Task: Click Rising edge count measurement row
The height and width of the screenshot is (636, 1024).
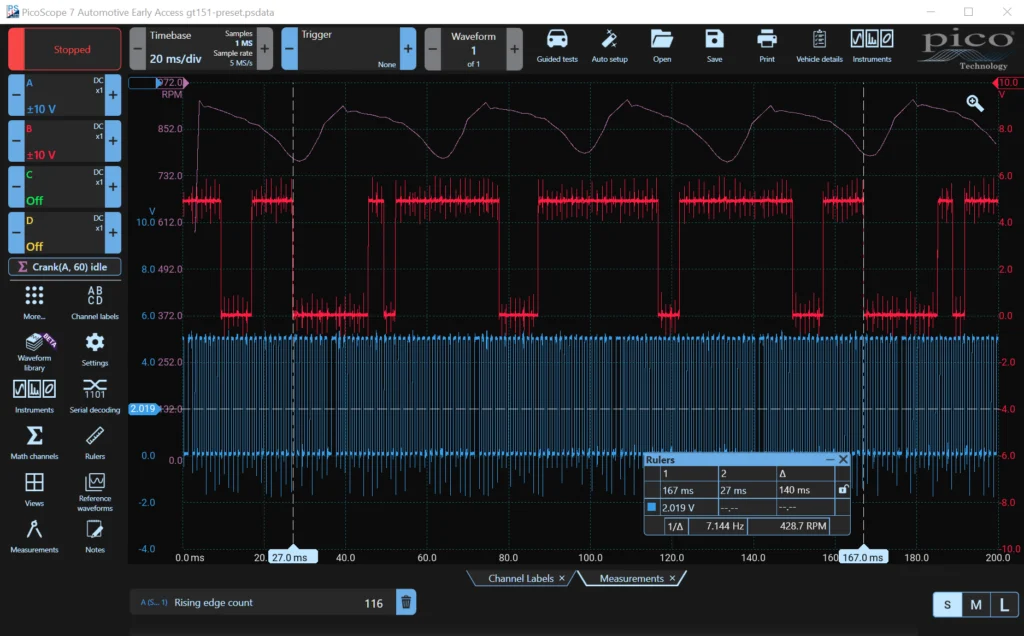Action: (263, 602)
